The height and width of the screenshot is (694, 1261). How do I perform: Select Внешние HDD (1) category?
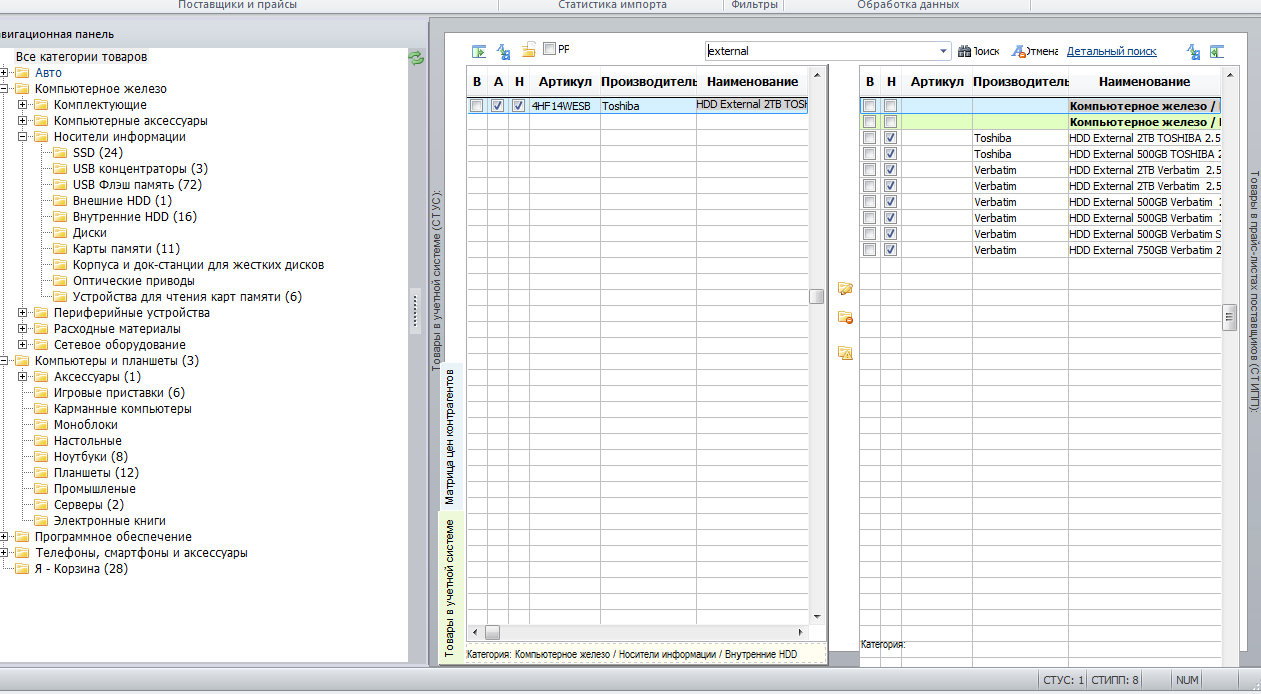pos(122,201)
